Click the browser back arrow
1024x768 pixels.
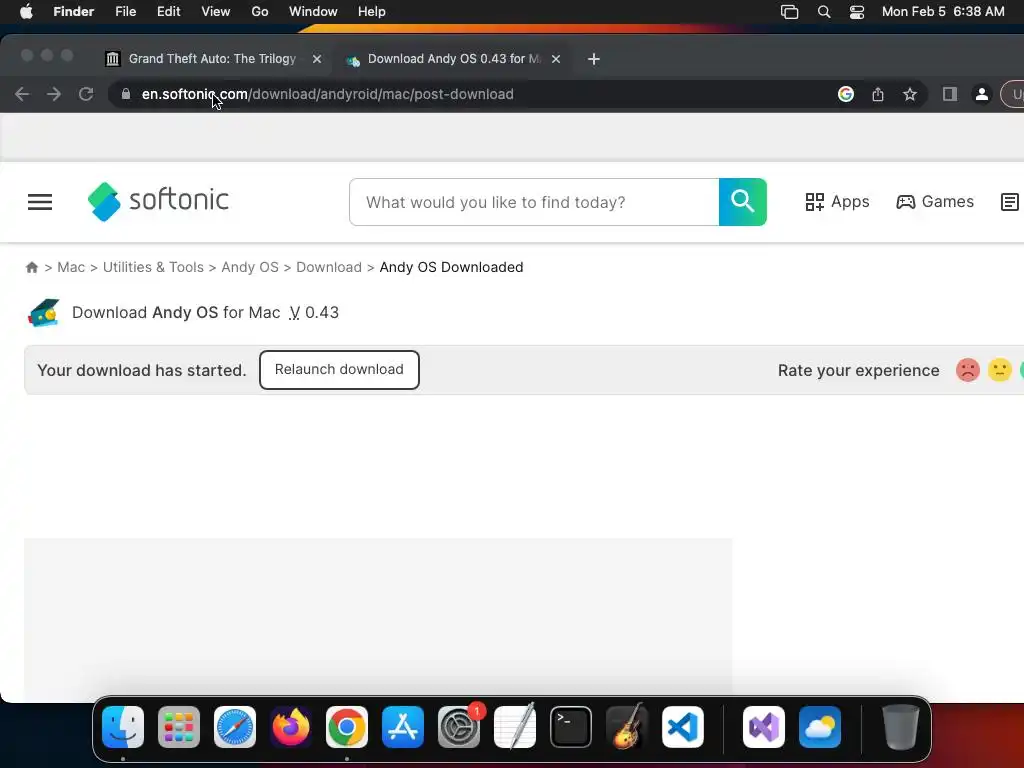pos(22,94)
